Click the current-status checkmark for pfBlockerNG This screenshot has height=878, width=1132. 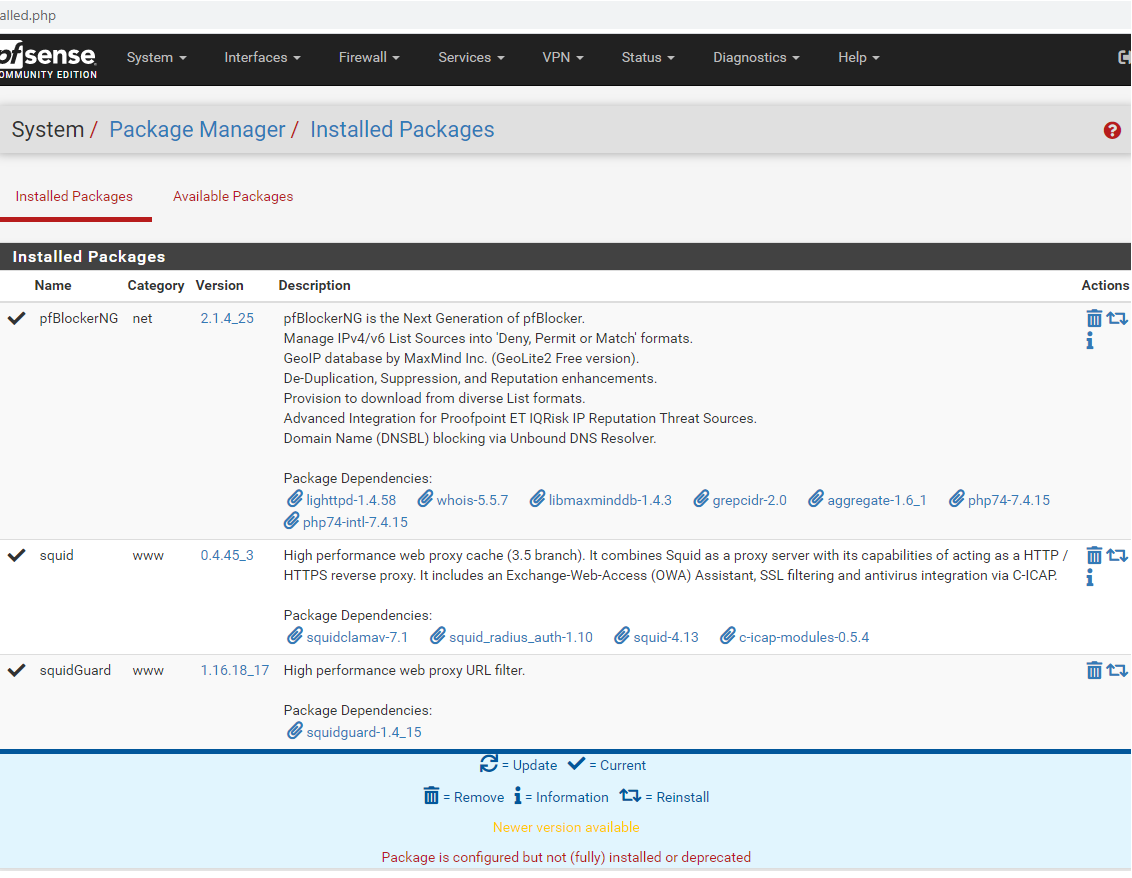17,318
